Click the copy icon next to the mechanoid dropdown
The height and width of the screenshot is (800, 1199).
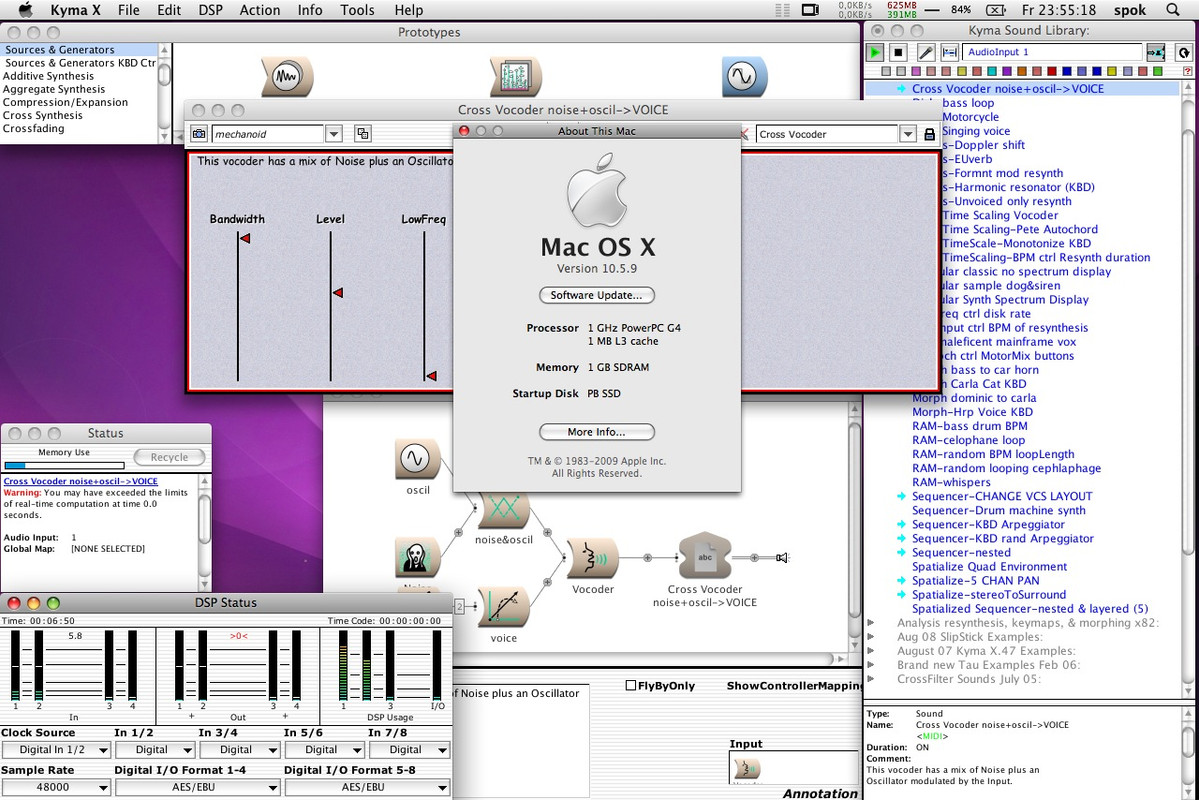362,134
